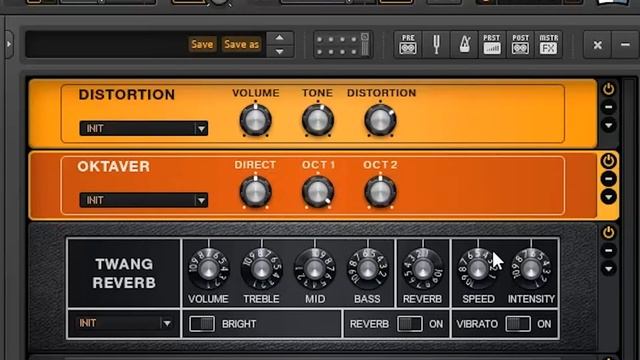The width and height of the screenshot is (640, 360).
Task: Click the Oktaver OCT 1 knob
Action: click(318, 192)
